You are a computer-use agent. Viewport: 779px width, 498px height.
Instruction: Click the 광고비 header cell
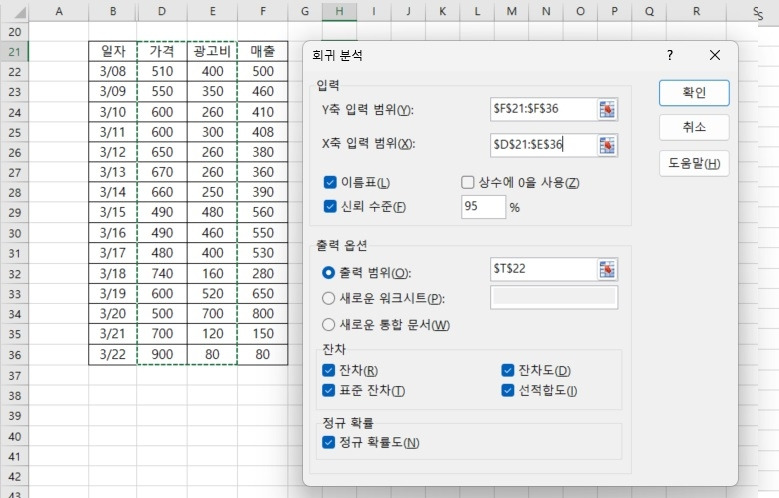[x=212, y=51]
